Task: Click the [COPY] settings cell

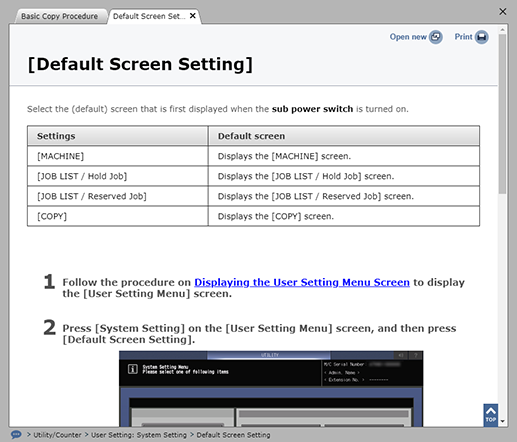Action: (118, 216)
